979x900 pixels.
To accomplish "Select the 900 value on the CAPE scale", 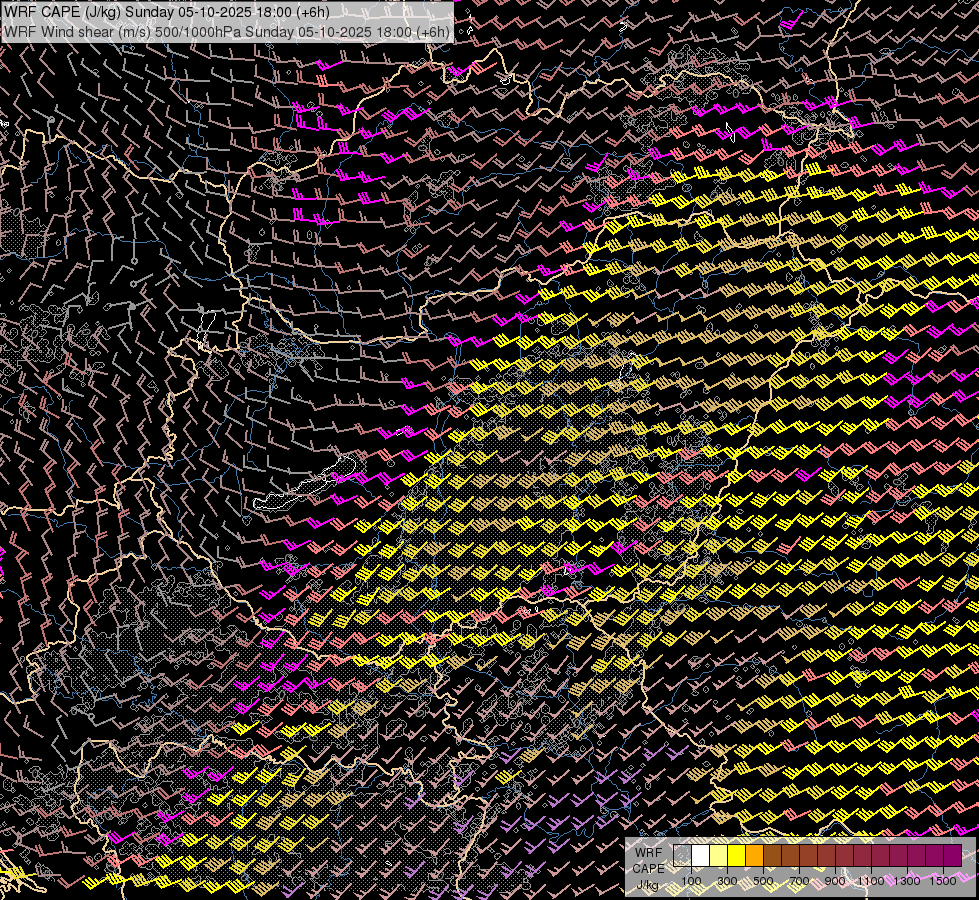I will 836,881.
